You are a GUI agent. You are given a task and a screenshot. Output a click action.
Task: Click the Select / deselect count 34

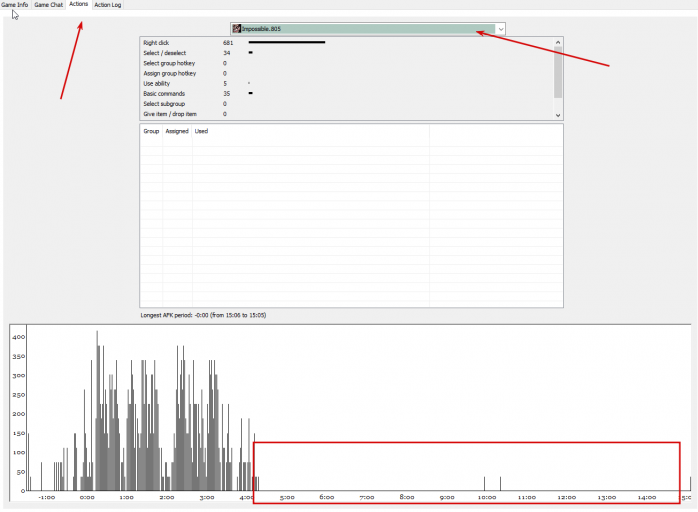click(227, 53)
